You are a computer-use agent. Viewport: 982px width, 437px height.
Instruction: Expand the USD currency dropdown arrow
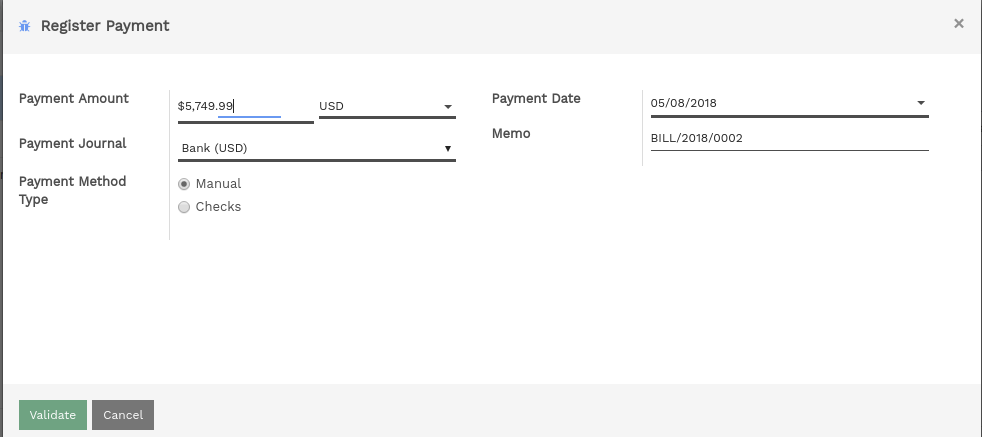[x=448, y=106]
